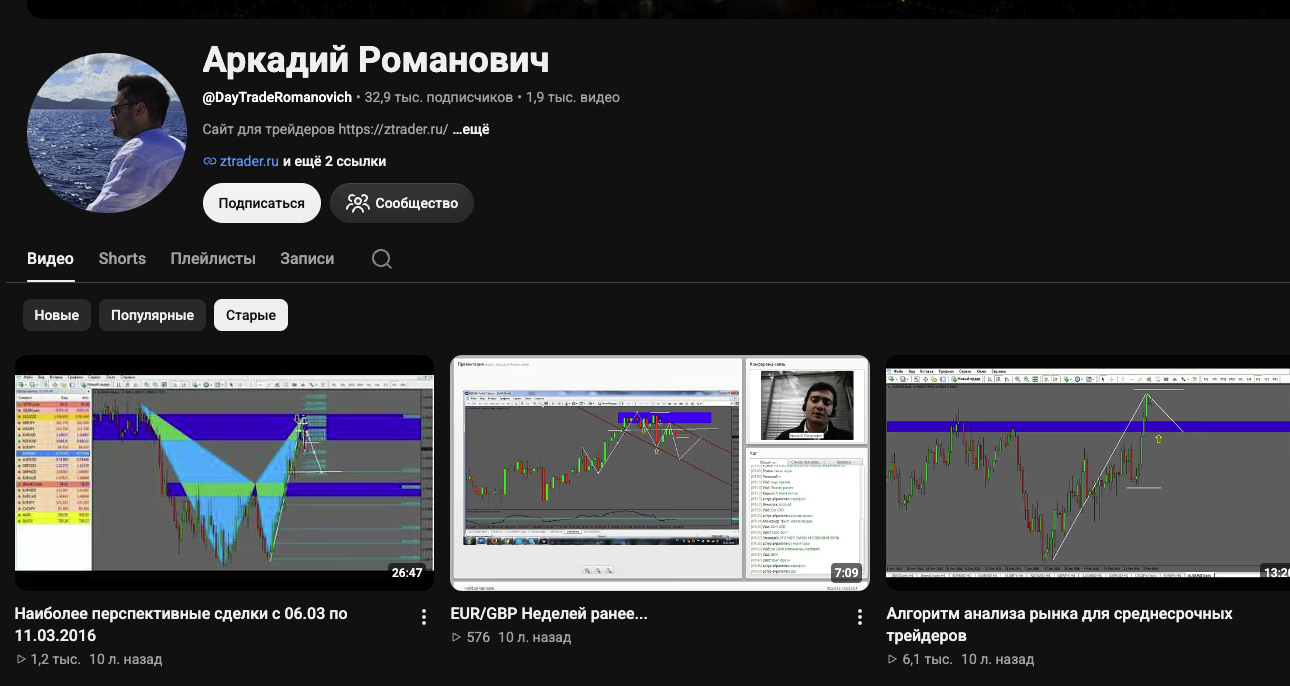Click the 32,9 тыс. подписчиков subscriber count

point(438,97)
